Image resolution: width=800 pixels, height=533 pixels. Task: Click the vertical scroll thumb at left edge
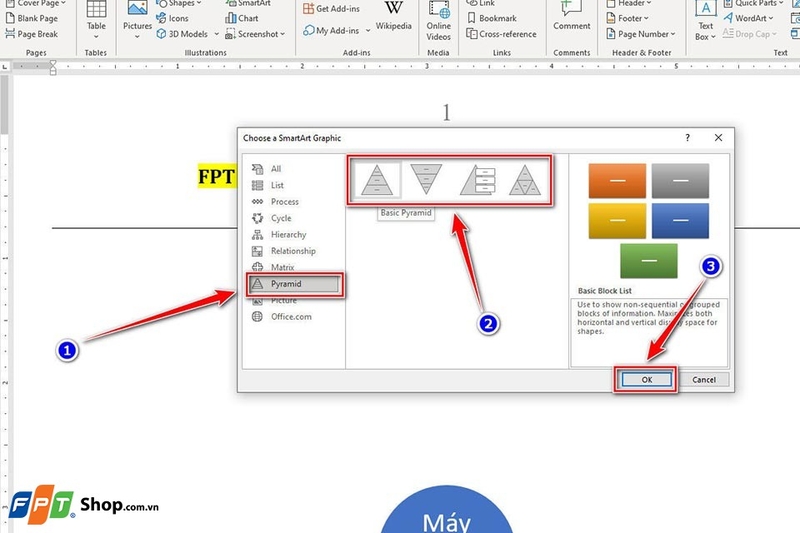(4, 105)
